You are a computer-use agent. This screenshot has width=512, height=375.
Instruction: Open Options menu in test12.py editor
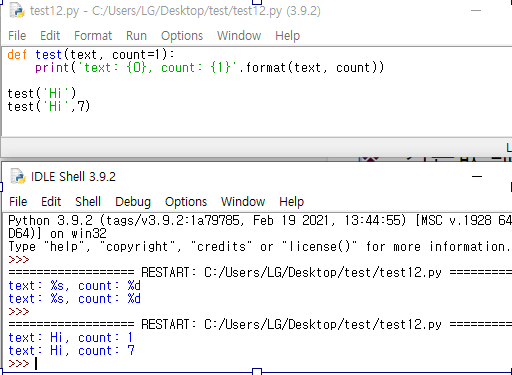tap(182, 36)
